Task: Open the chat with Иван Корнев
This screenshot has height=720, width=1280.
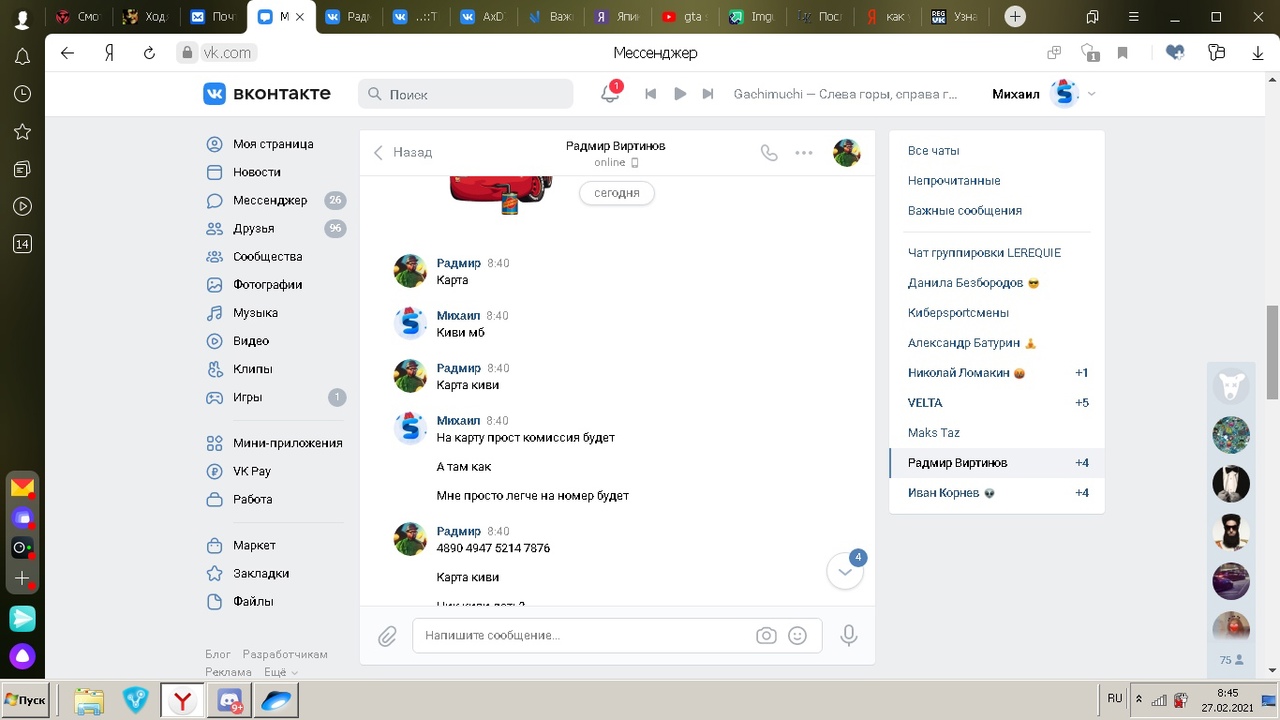Action: [943, 493]
